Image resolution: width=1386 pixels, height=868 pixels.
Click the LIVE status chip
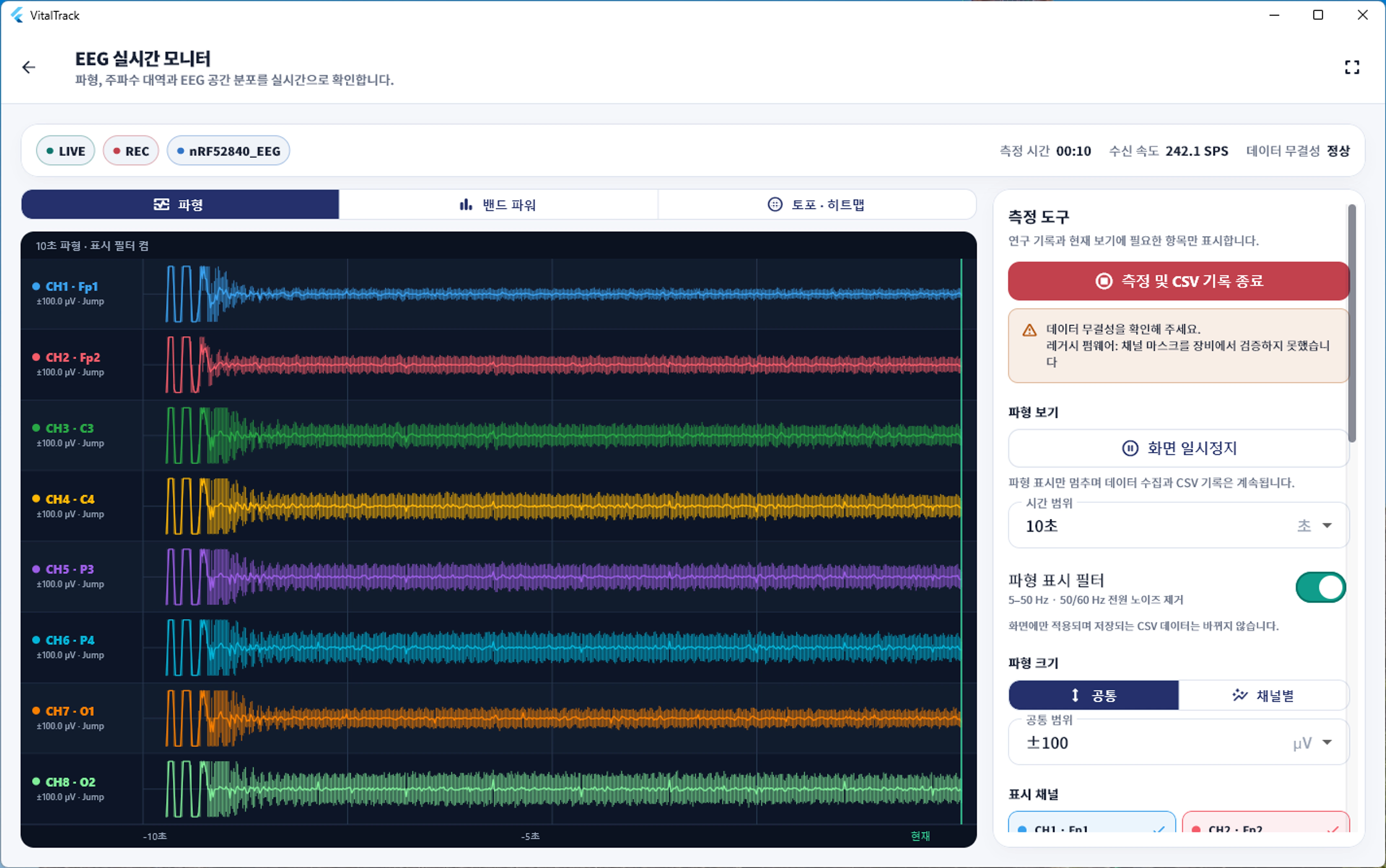(x=65, y=150)
